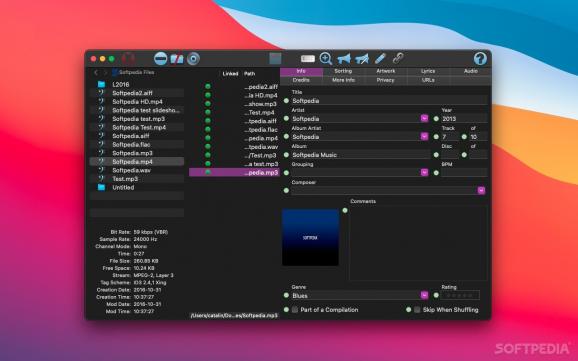Set rating using the Rating stars control
578x361 pixels.
click(460, 295)
